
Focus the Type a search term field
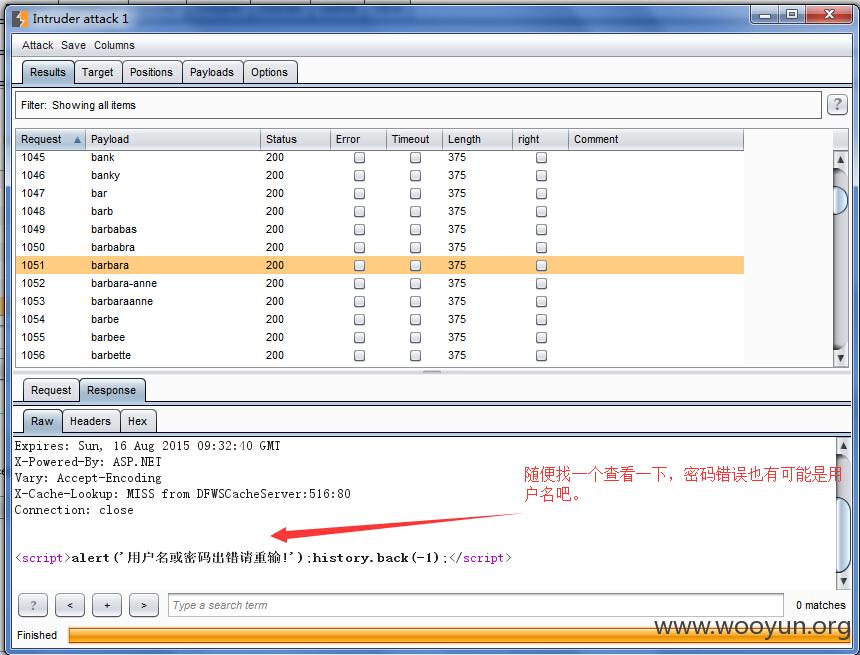pos(476,605)
